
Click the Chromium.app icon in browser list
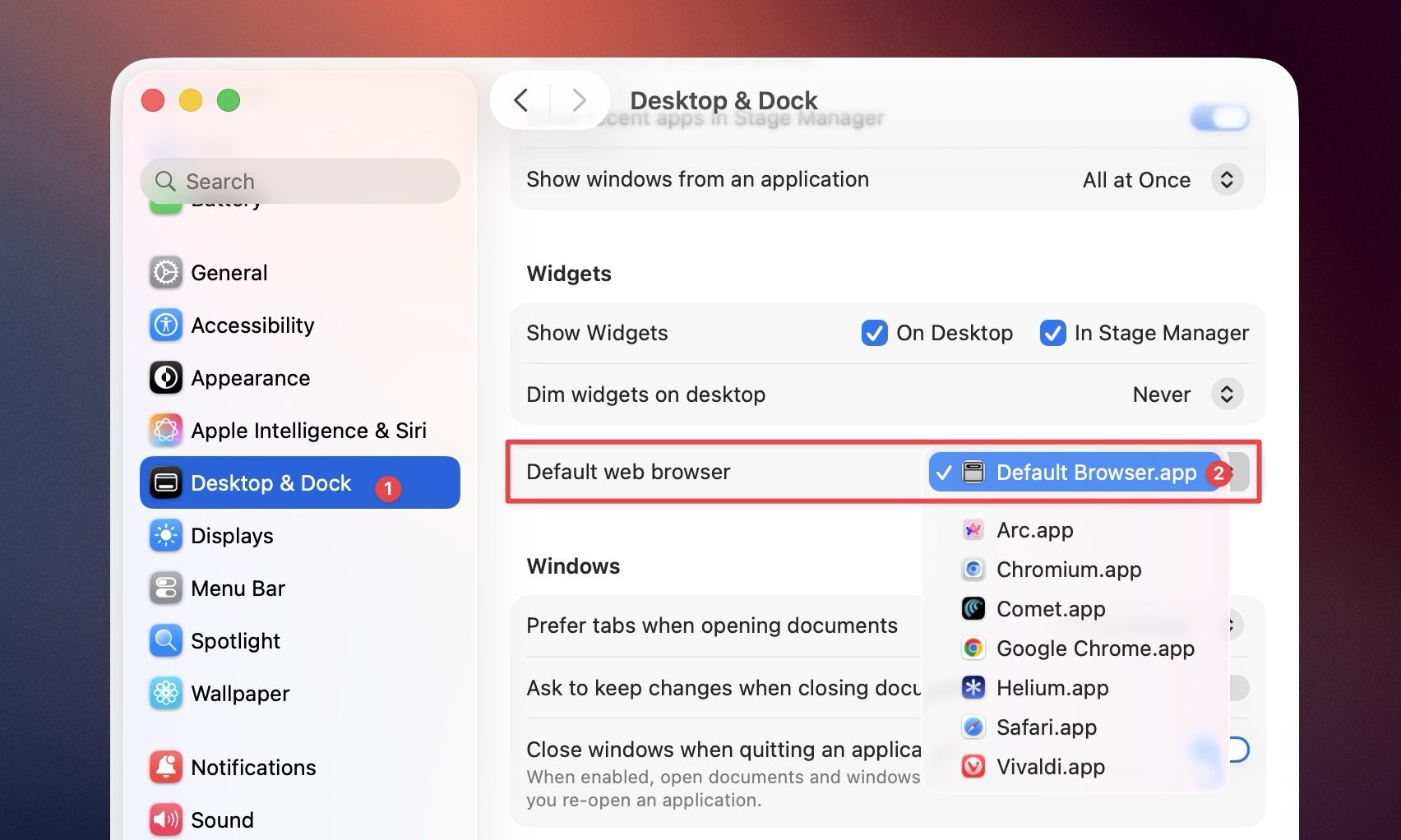973,570
